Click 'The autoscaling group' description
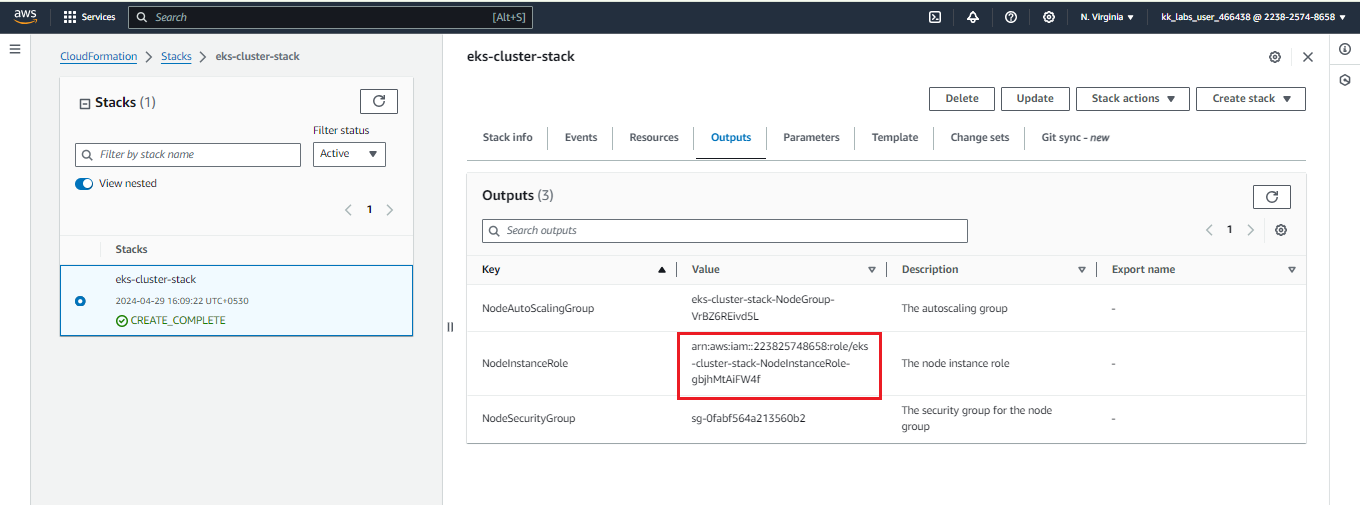This screenshot has height=505, width=1360. 954,308
